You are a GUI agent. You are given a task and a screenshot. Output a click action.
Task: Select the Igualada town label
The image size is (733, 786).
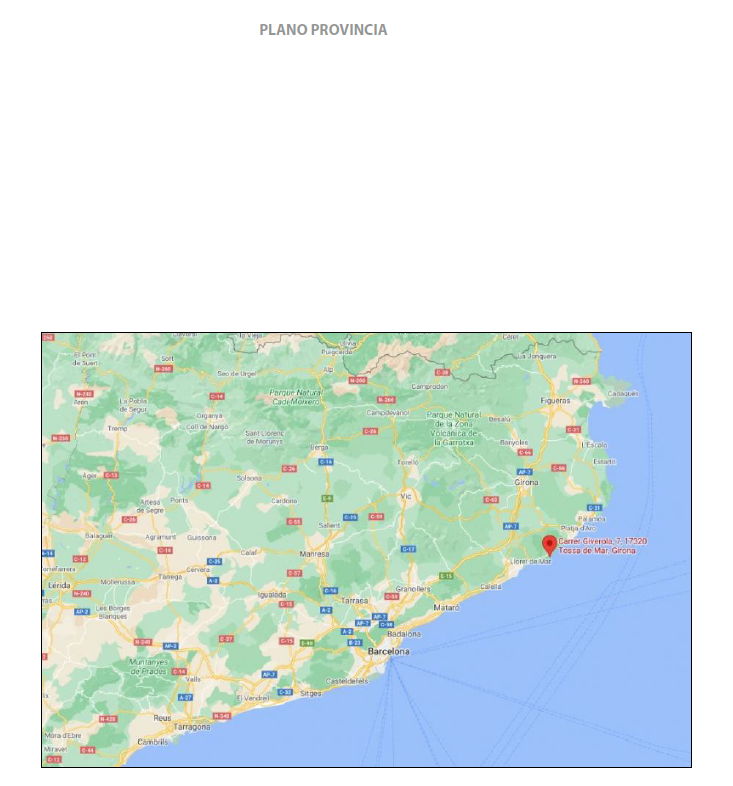(x=272, y=593)
